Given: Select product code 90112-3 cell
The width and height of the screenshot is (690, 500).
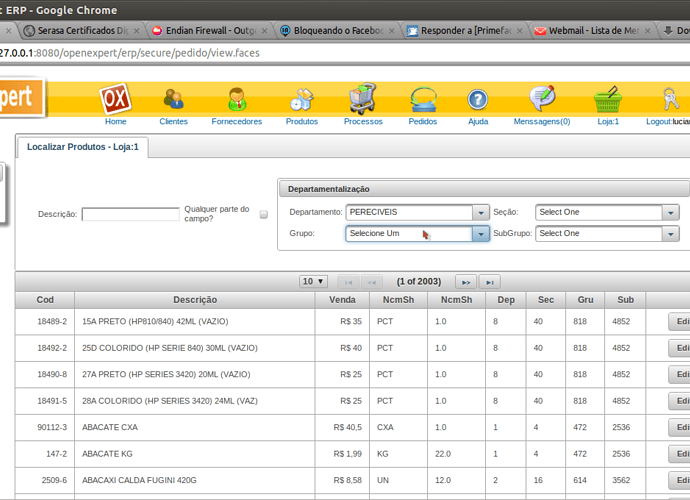Looking at the screenshot, I should click(45, 427).
